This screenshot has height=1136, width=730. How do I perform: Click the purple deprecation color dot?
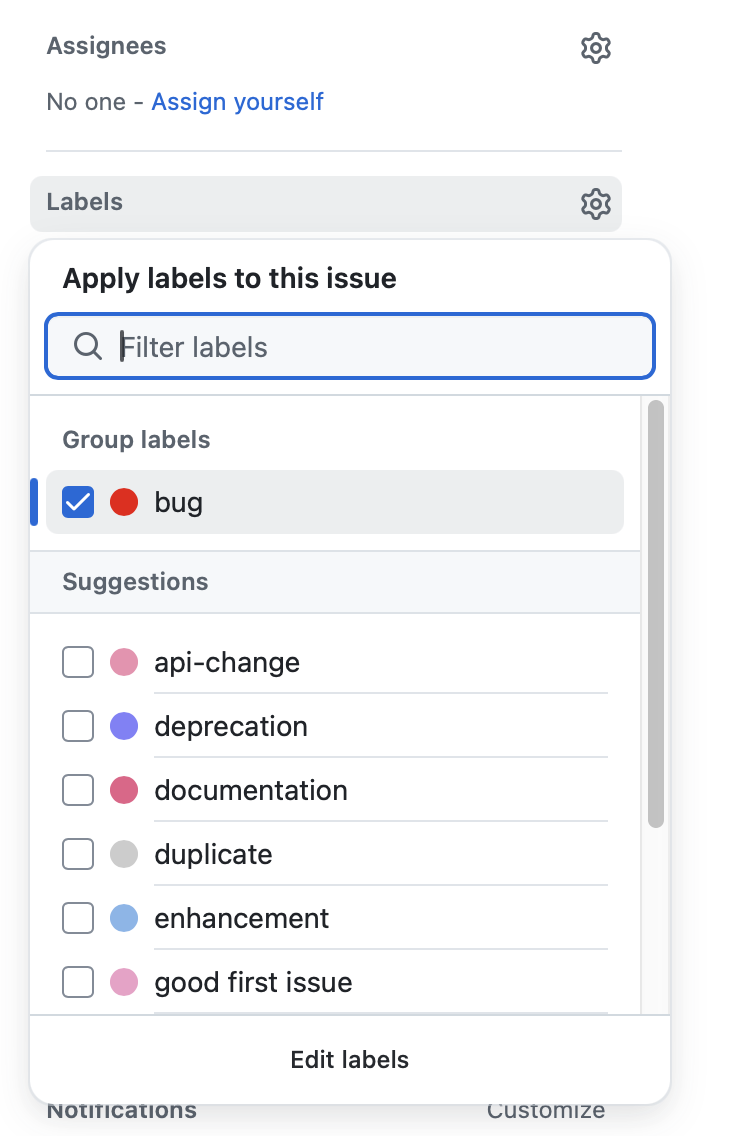[124, 726]
